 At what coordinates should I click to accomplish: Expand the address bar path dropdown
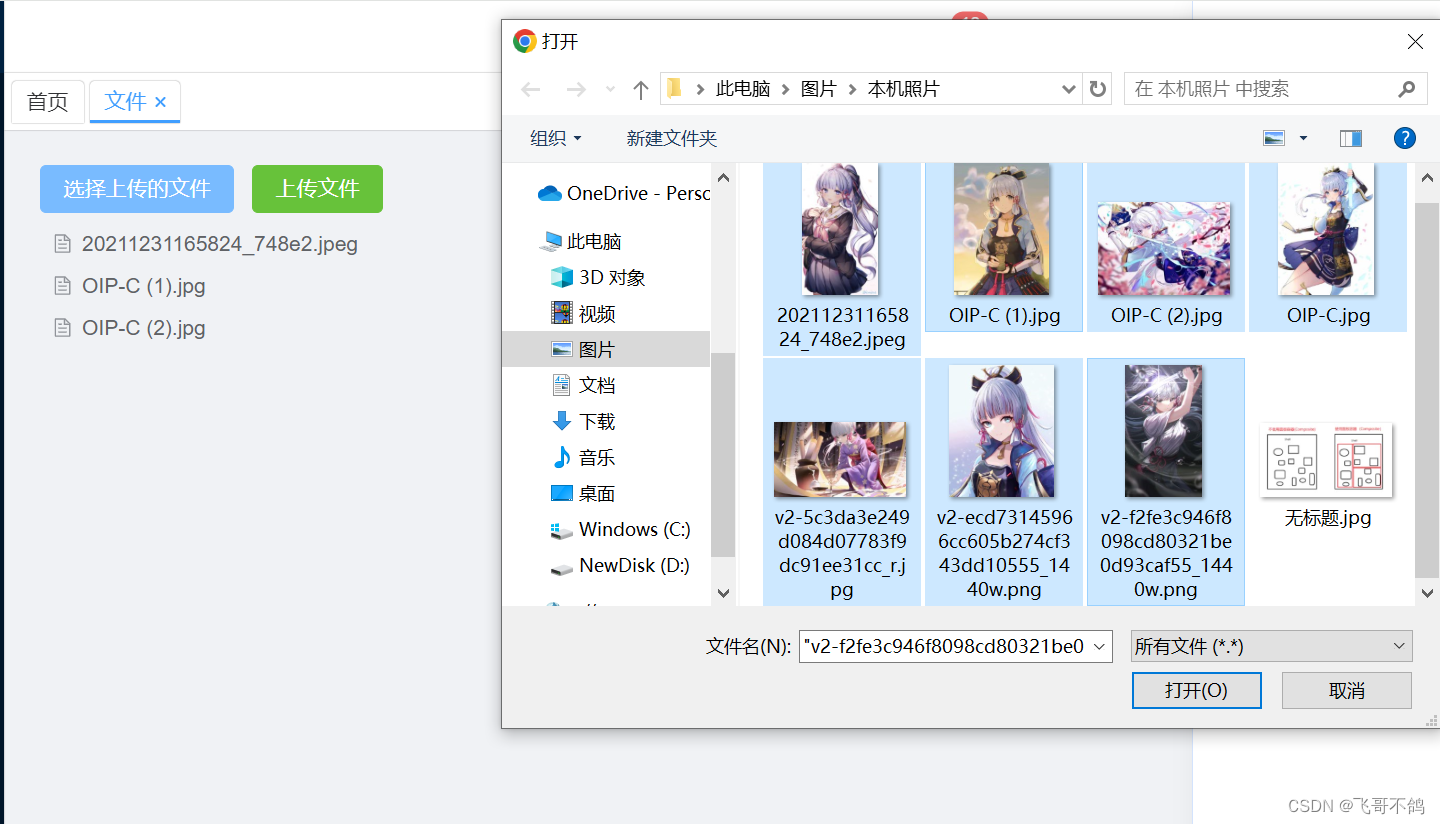[x=1069, y=89]
